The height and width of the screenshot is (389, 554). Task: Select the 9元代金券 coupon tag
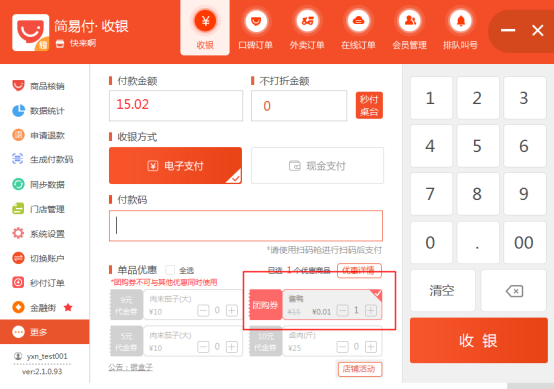[x=126, y=305]
